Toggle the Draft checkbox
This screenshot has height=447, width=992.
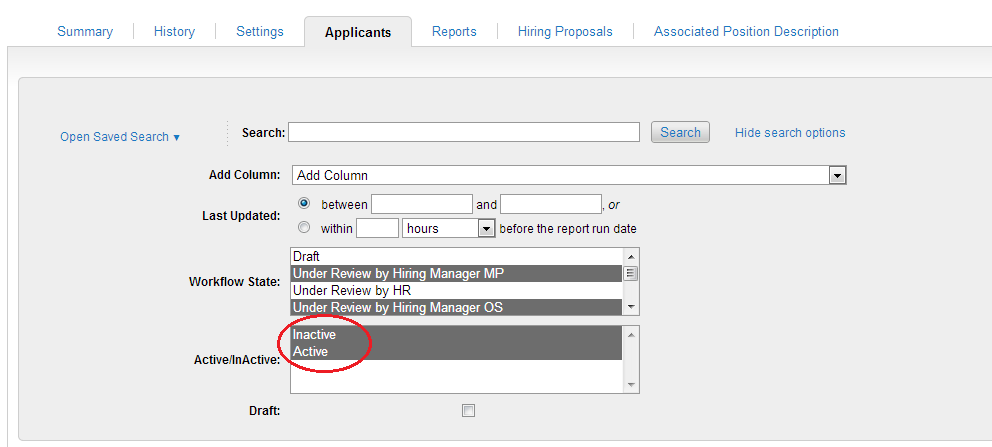468,410
